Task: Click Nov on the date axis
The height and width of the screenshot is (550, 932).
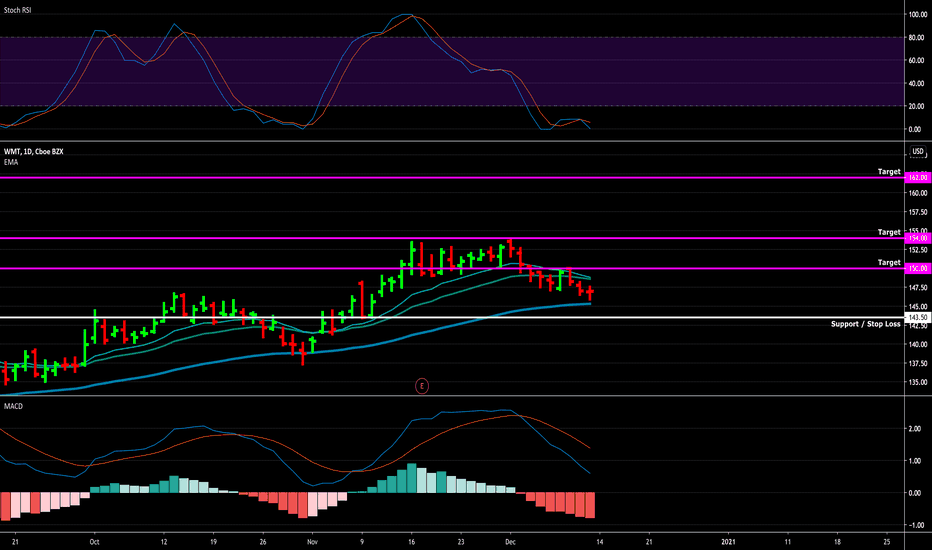Action: click(312, 542)
